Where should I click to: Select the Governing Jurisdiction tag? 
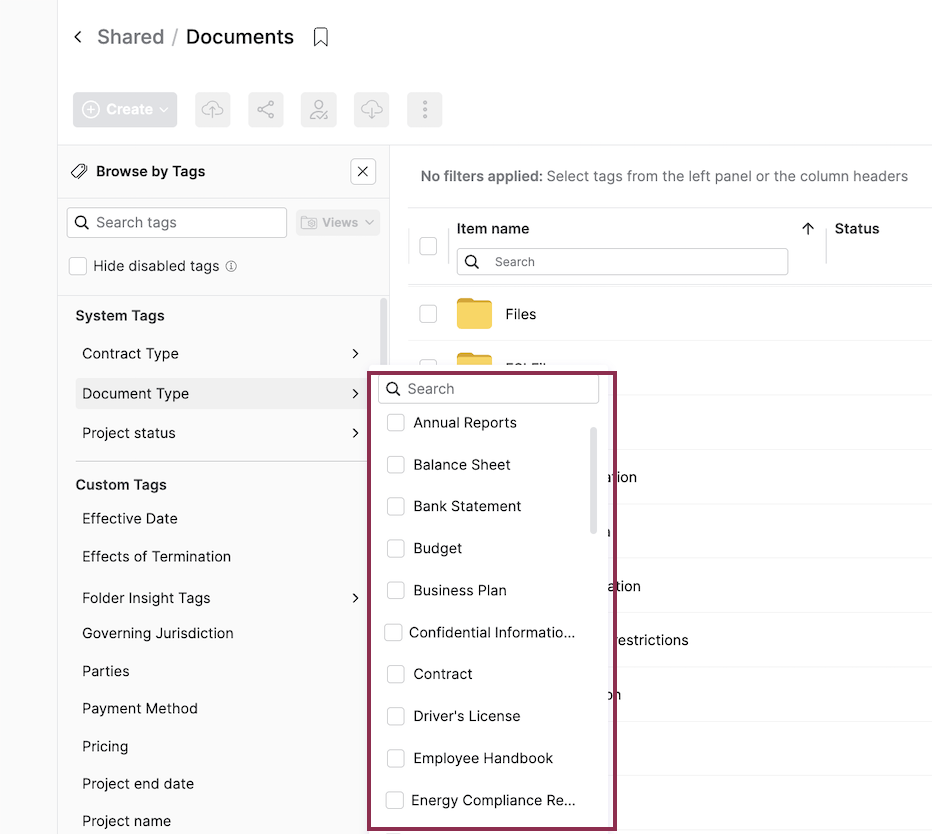[x=158, y=633]
